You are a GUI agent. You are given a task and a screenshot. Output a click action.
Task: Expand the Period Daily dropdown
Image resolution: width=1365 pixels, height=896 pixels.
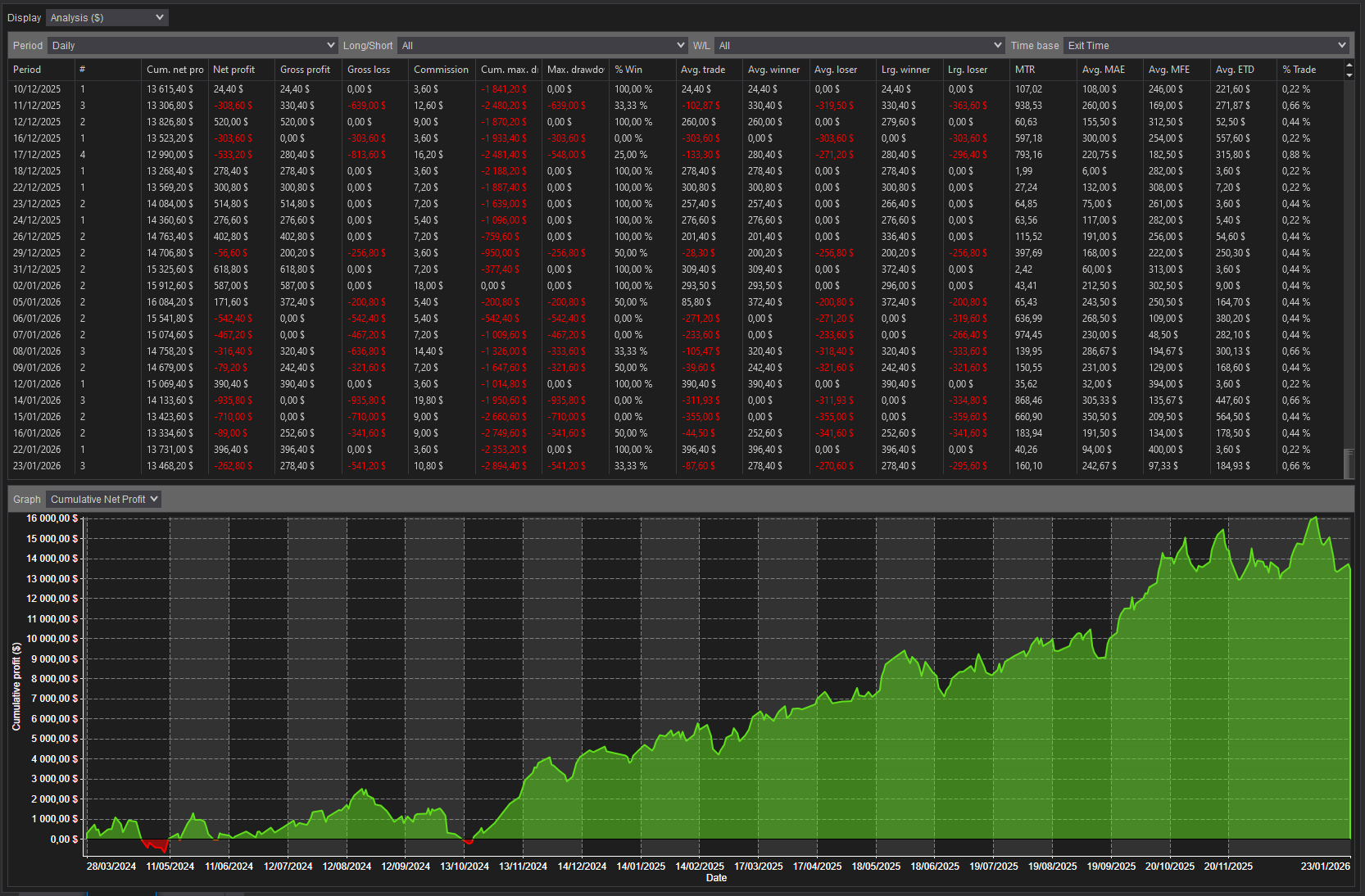click(193, 46)
